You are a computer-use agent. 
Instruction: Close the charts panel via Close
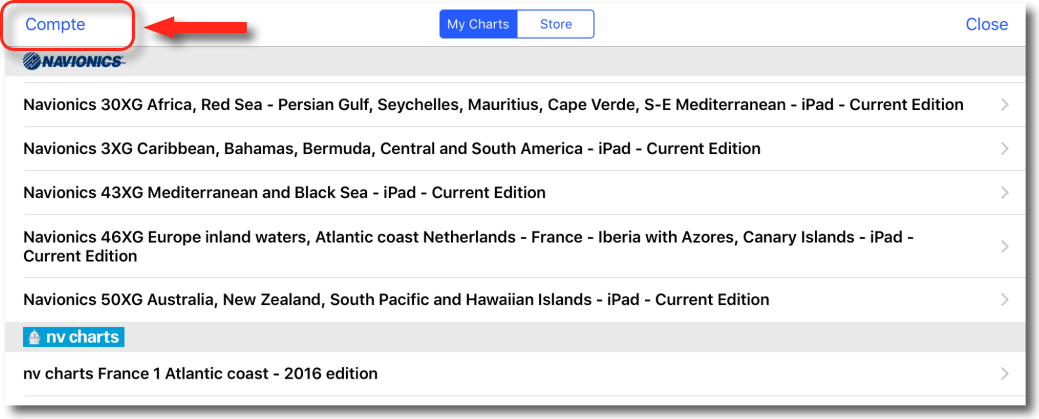click(987, 25)
